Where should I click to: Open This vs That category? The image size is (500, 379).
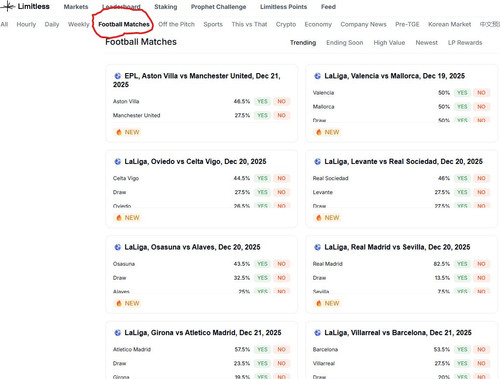point(249,24)
